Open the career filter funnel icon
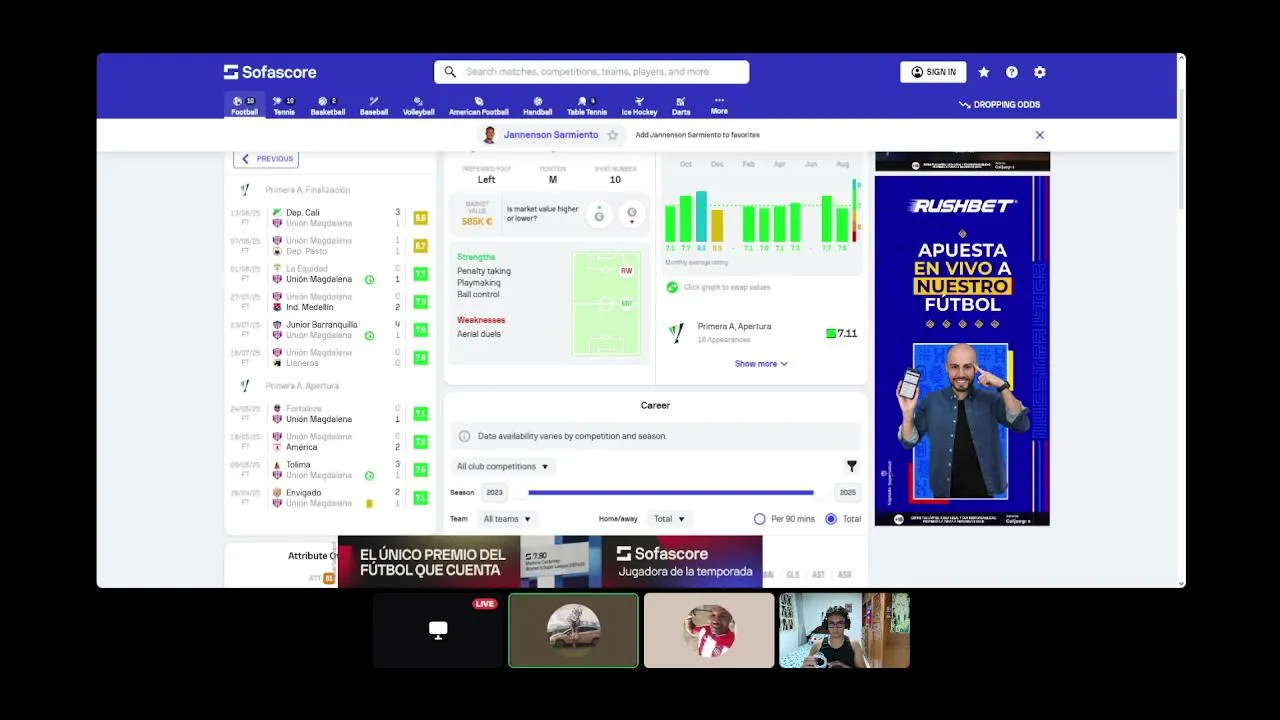Screen dimensions: 1280x720 coord(852,466)
